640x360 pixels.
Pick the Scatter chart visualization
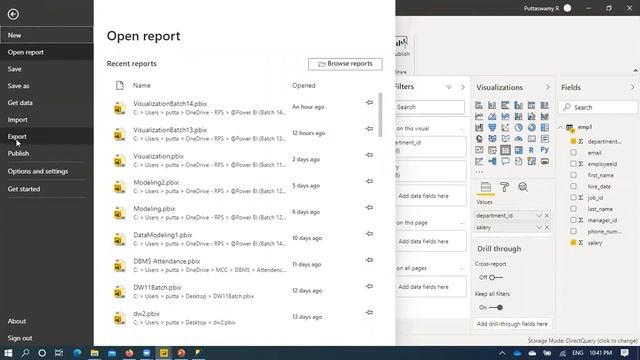(x=505, y=128)
